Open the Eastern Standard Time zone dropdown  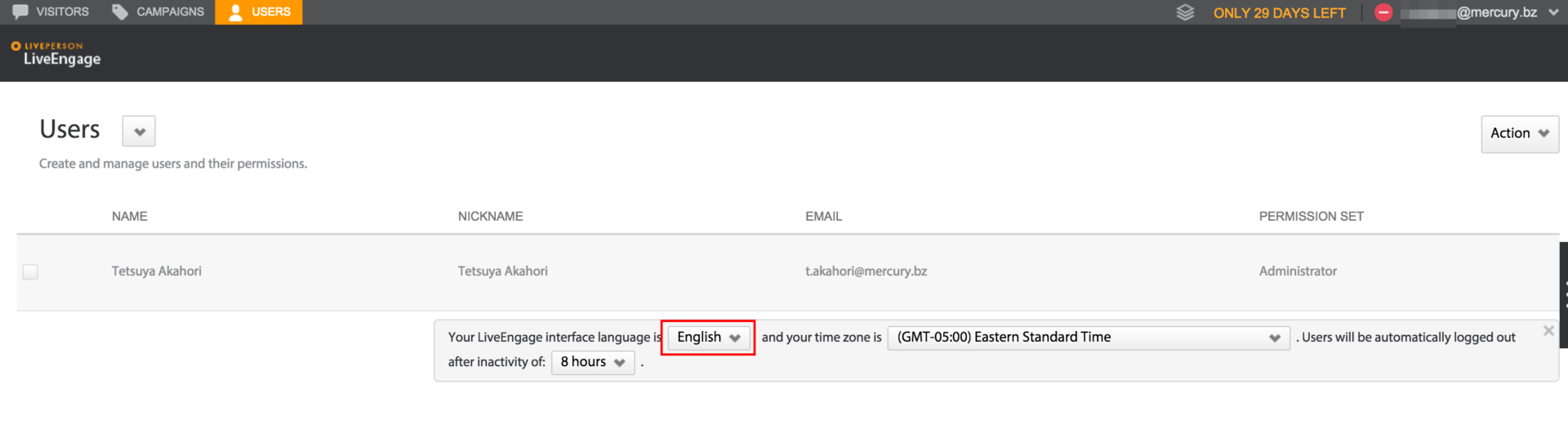click(x=1088, y=337)
